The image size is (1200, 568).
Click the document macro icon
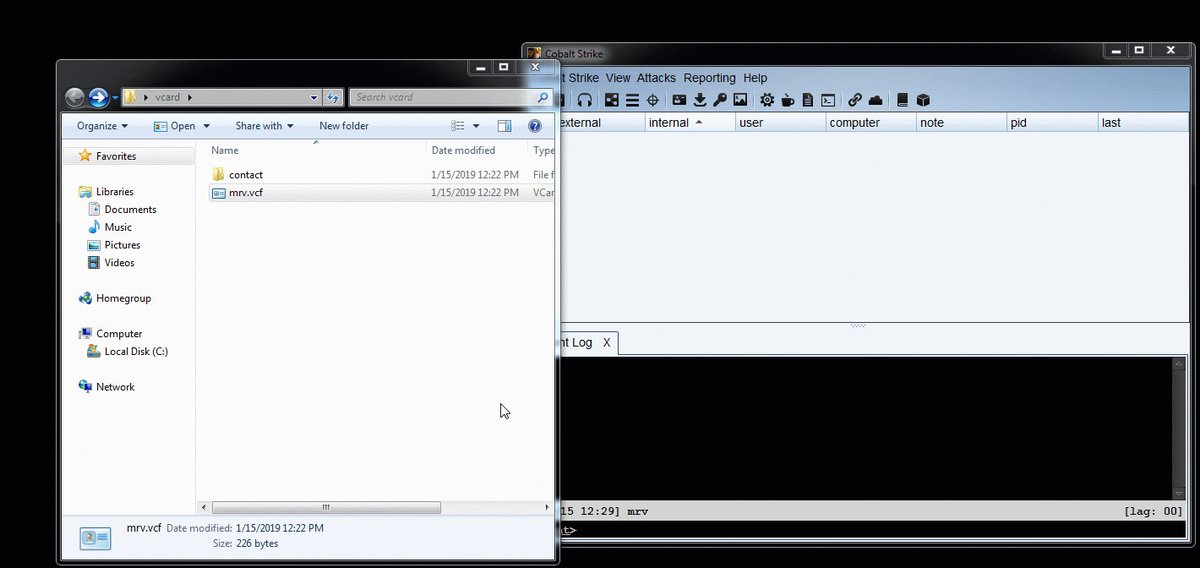point(808,100)
